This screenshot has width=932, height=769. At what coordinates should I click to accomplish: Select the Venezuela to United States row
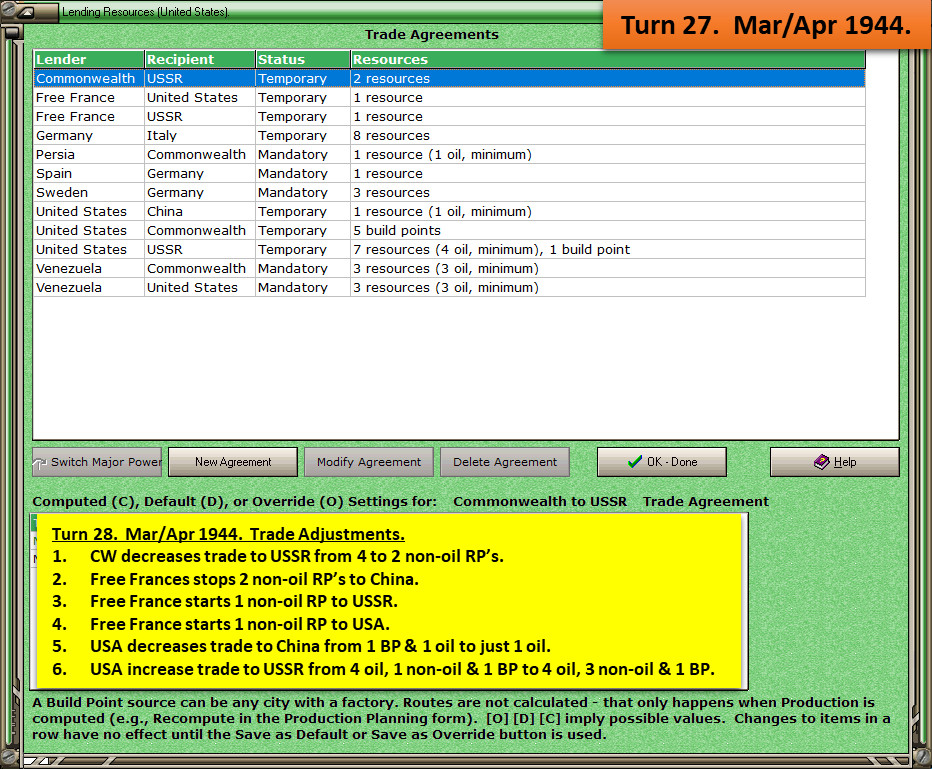click(449, 288)
